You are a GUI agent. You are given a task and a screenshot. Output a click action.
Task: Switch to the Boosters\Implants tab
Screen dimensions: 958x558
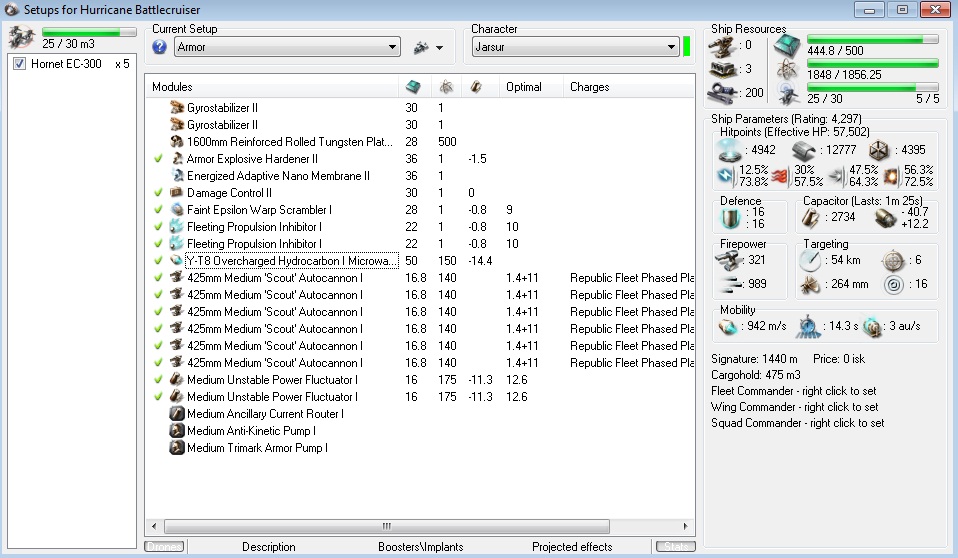click(x=420, y=547)
